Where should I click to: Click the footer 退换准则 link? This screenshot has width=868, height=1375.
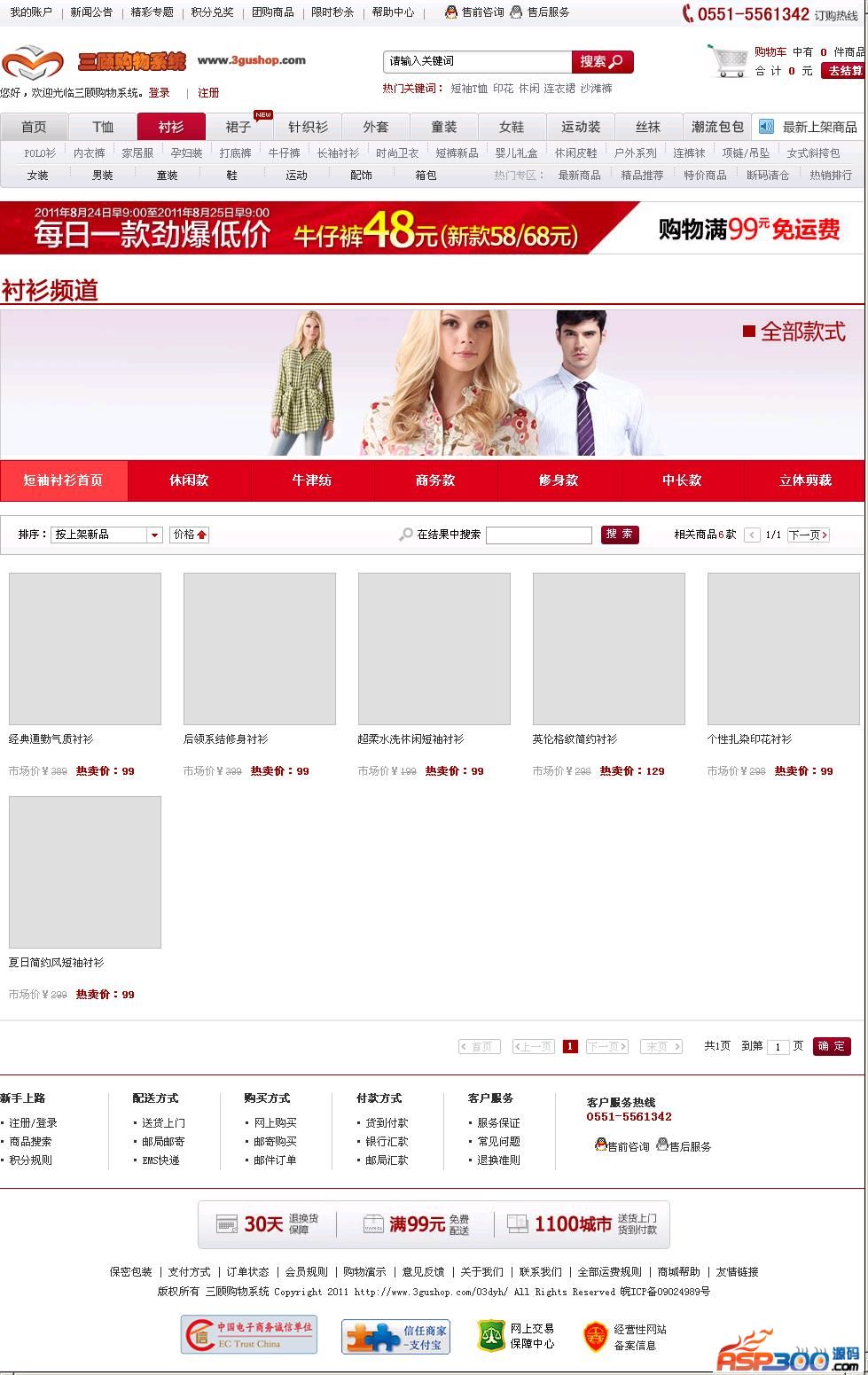[x=498, y=1160]
